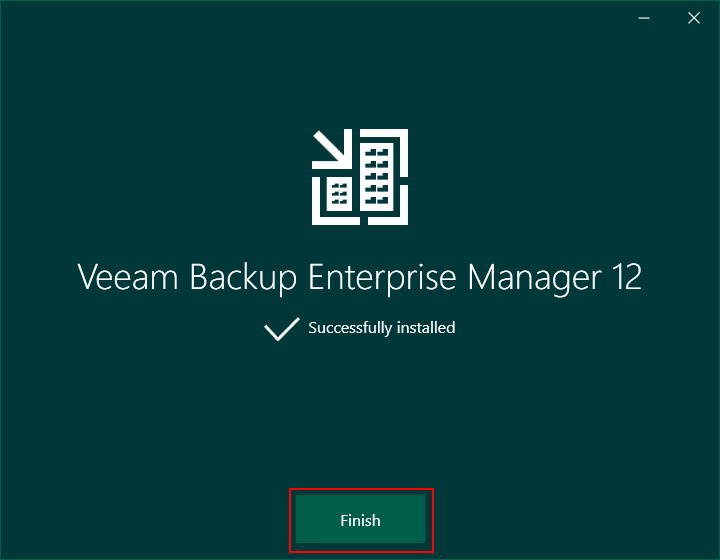The width and height of the screenshot is (720, 560).
Task: Select the tall building in the logo
Action: click(x=377, y=177)
